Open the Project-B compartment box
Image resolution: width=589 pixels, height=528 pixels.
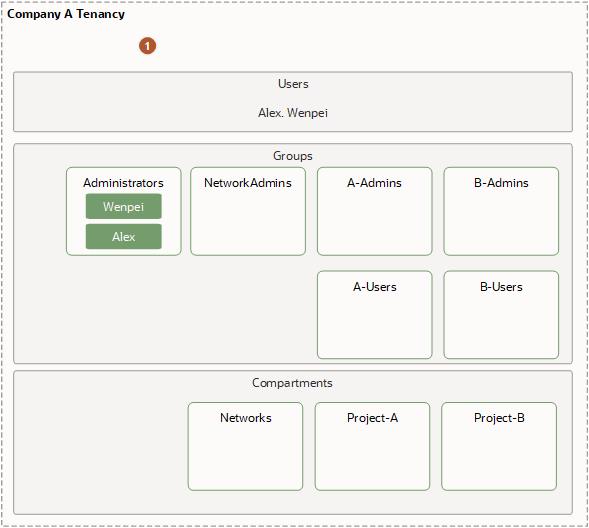point(499,447)
